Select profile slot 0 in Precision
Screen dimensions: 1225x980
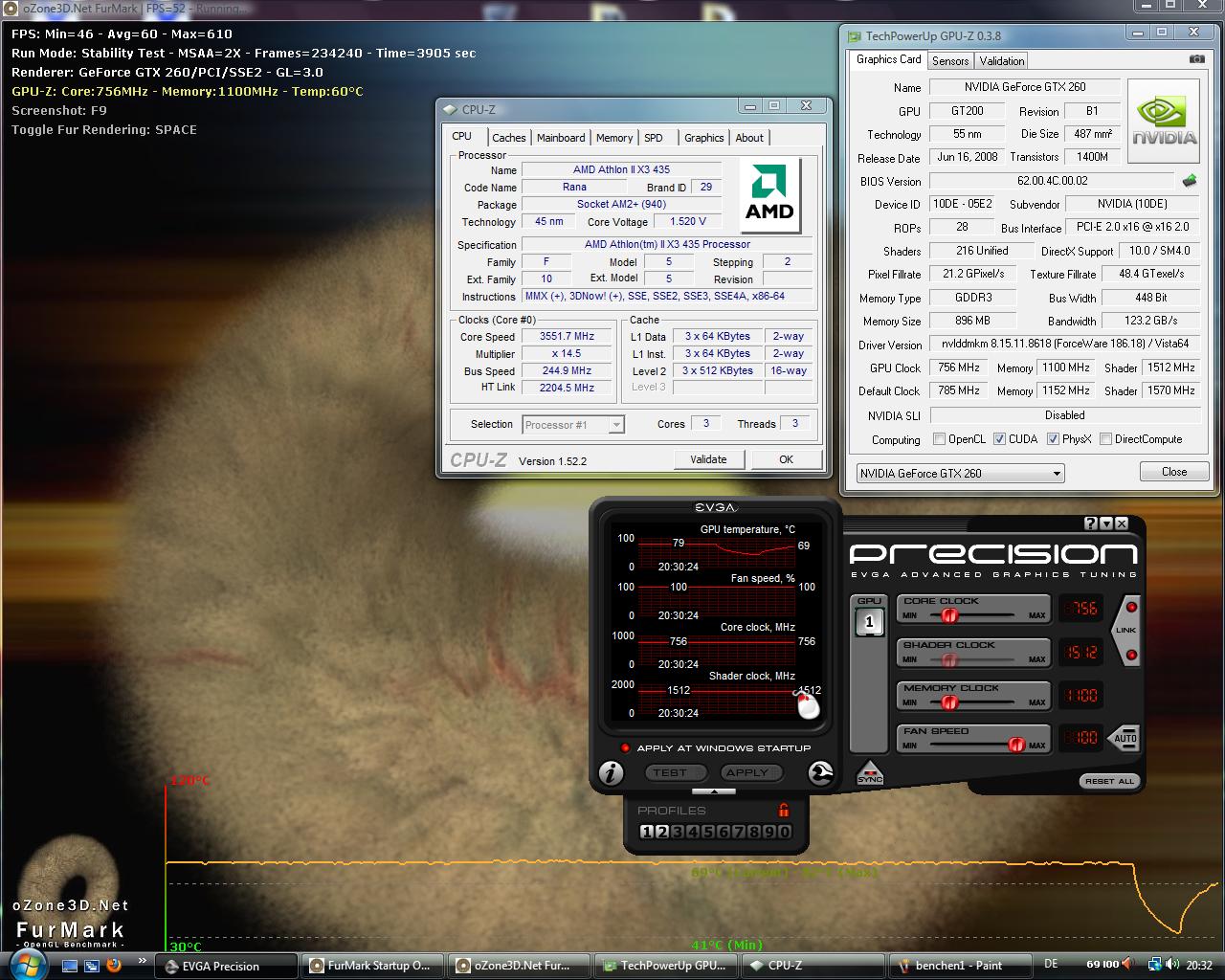pos(785,832)
